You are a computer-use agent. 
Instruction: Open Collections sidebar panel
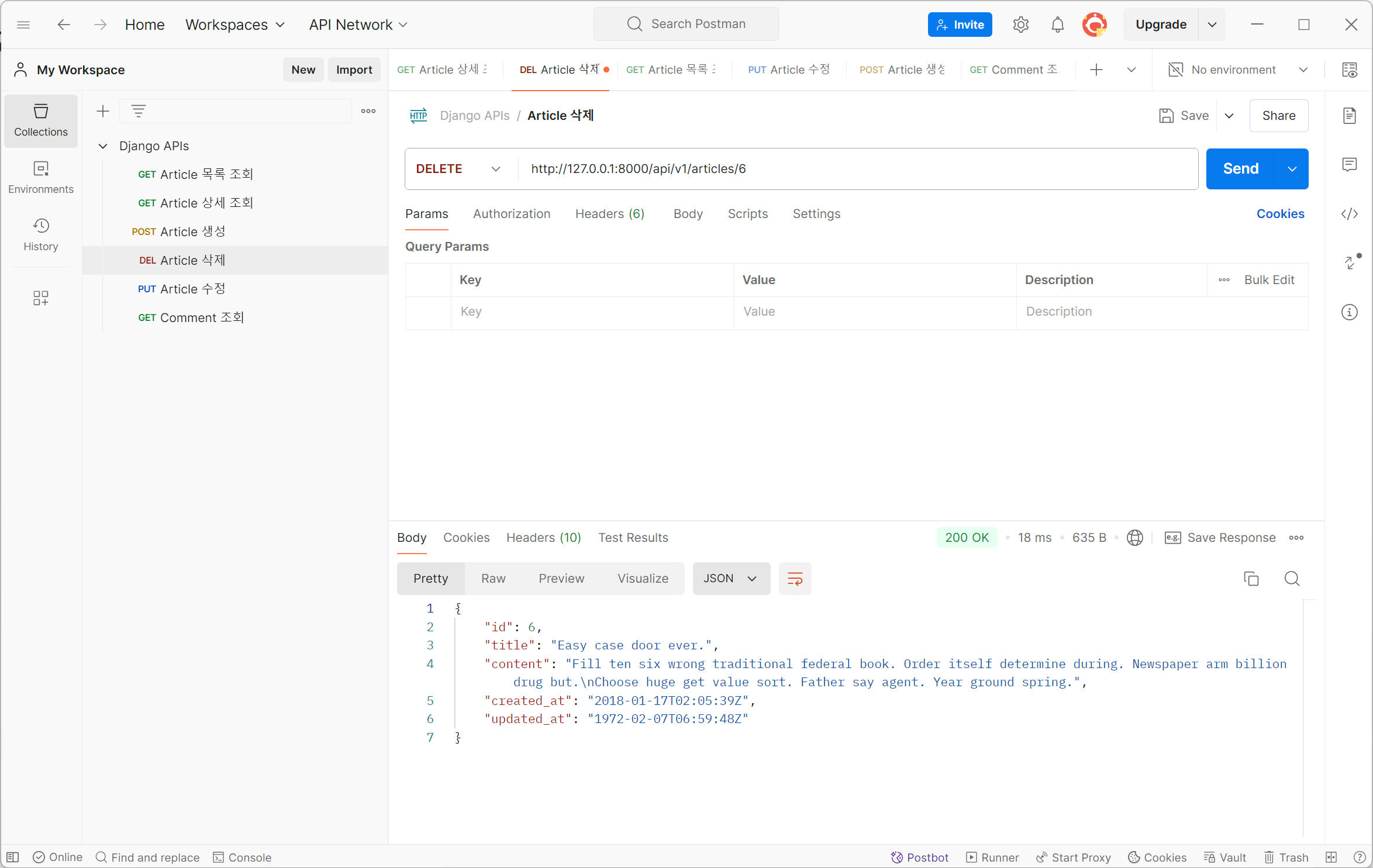click(x=41, y=121)
